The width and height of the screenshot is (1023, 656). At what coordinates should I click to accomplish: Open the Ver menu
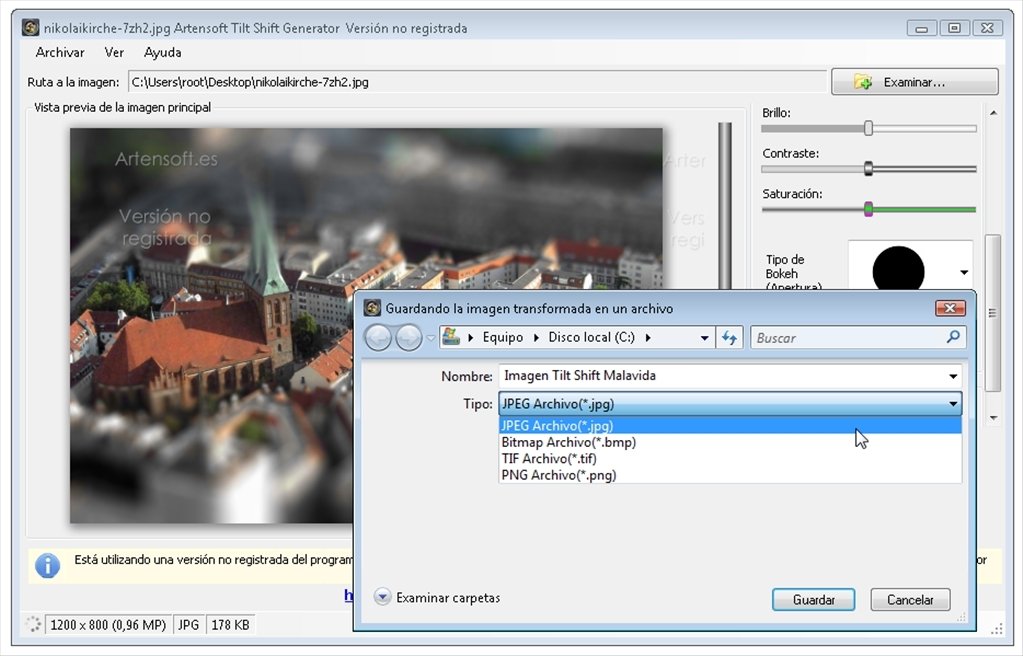click(114, 52)
